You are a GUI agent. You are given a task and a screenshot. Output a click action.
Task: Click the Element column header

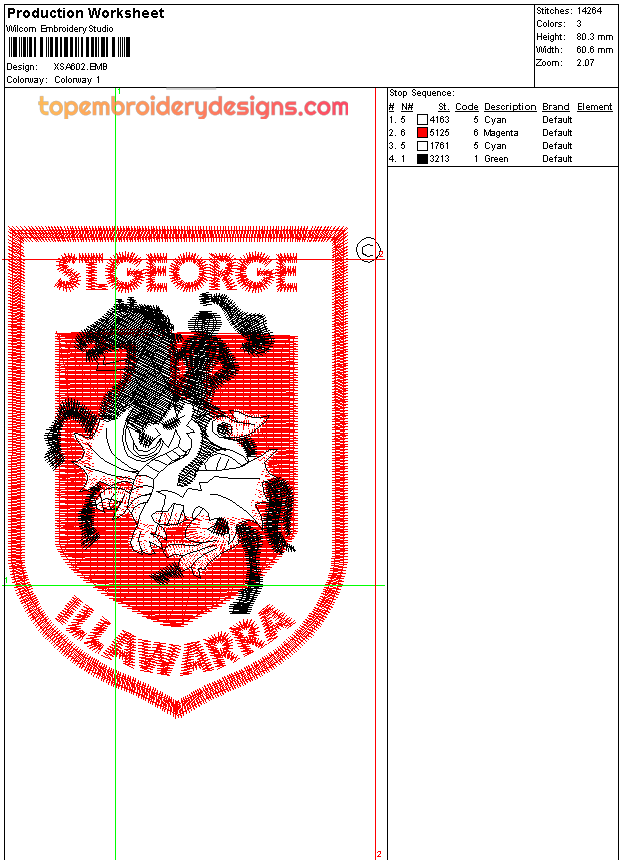click(595, 107)
